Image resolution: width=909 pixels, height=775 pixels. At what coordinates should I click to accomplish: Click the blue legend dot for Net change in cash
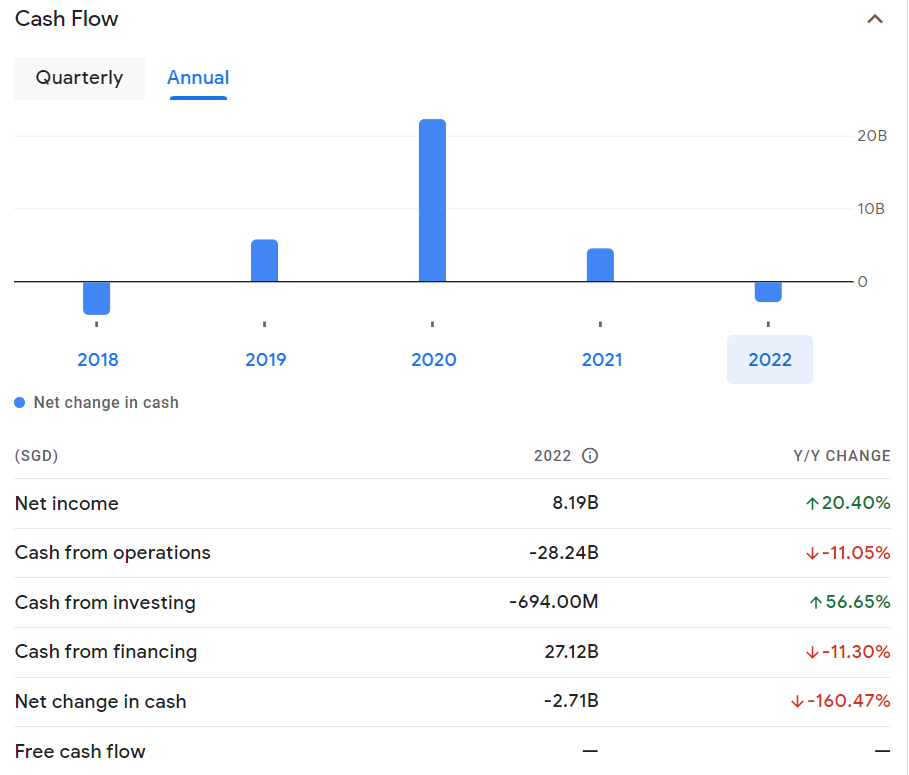20,402
